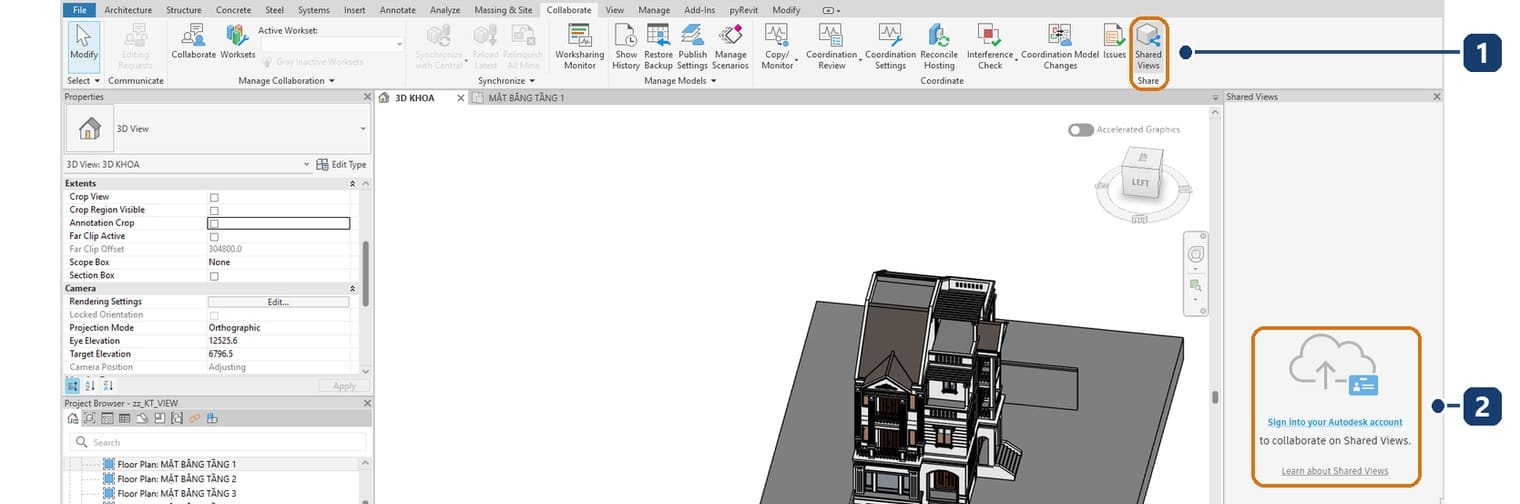Open Coordination Settings
Viewport: 1520px width, 504px height.
890,46
